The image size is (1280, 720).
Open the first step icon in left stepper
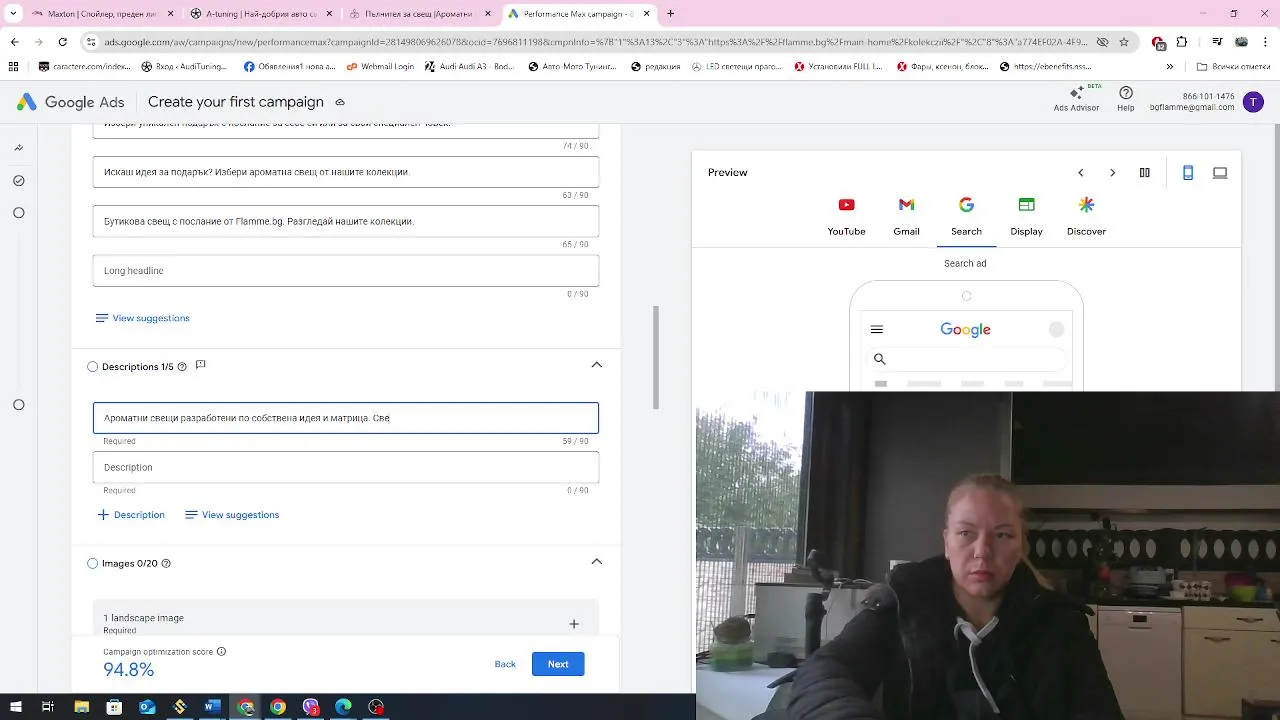pos(18,148)
